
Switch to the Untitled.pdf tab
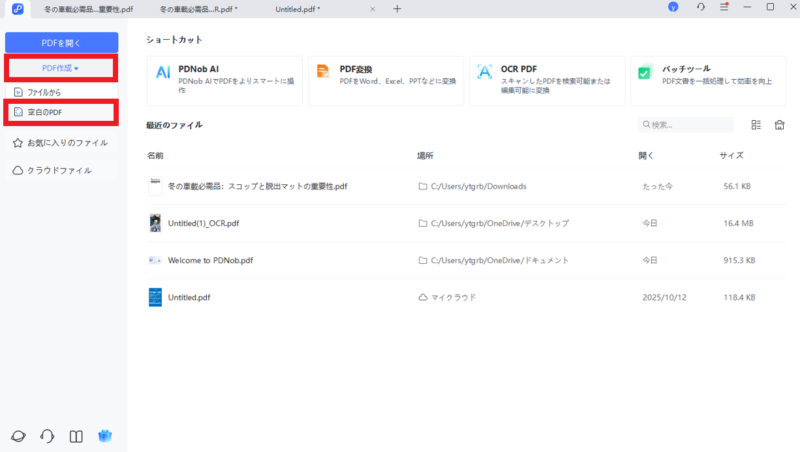[x=298, y=8]
